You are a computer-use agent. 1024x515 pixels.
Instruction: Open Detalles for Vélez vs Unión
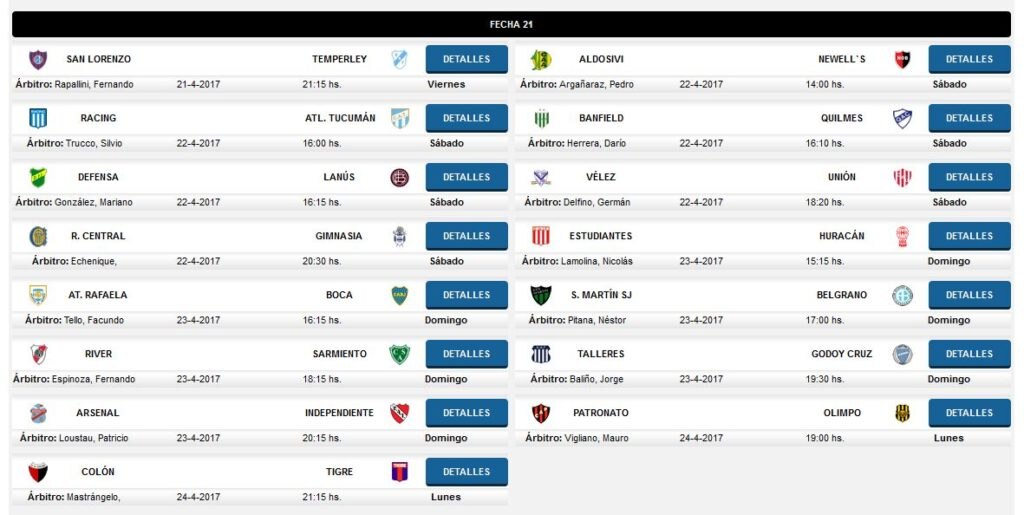pyautogui.click(x=969, y=177)
